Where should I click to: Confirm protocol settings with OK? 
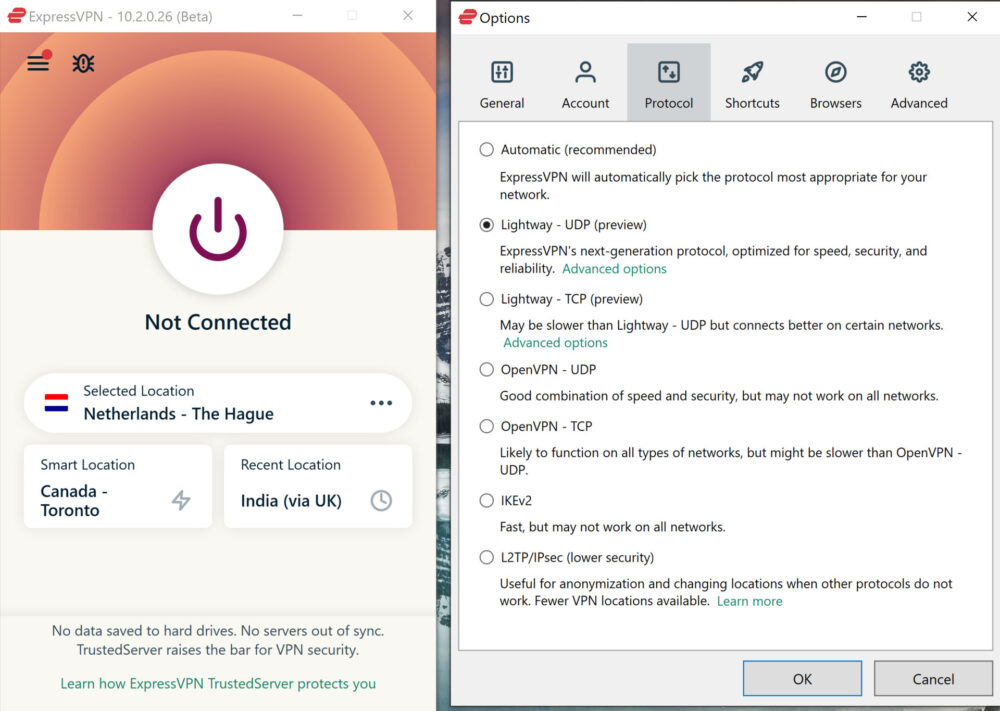tap(801, 678)
